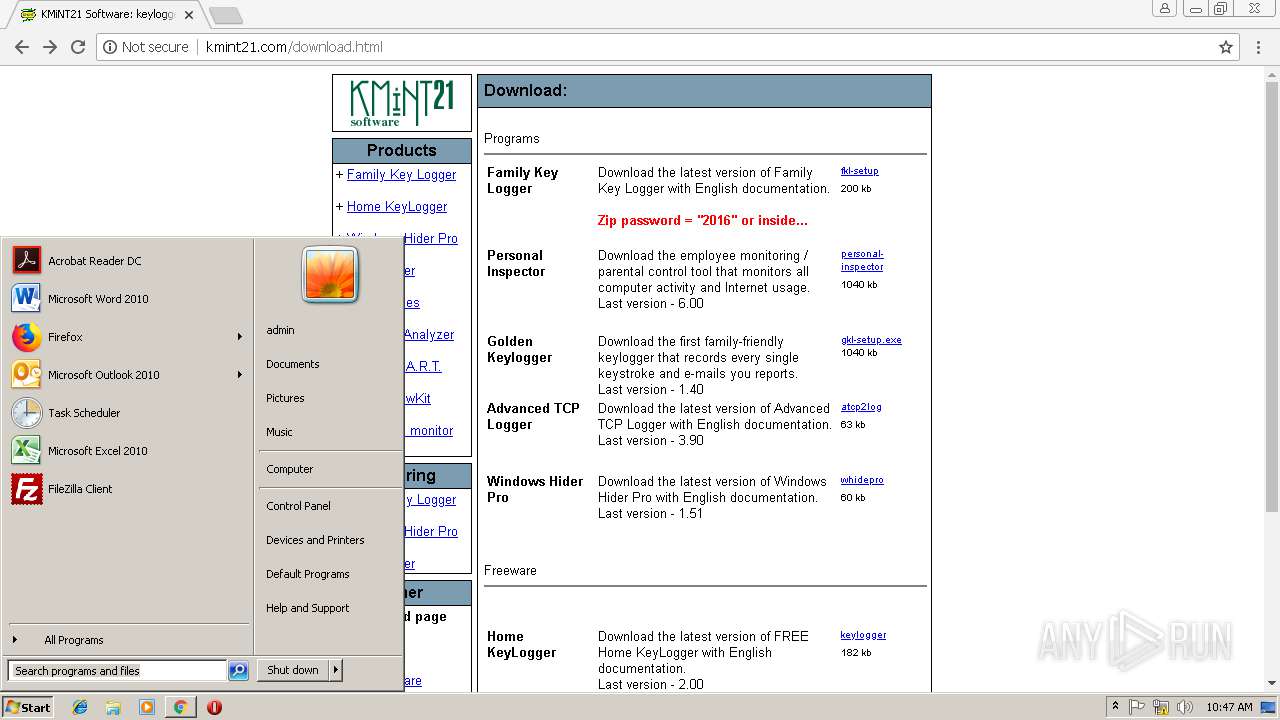Click KMiNT21 software logo
This screenshot has height=720, width=1280.
coord(401,103)
